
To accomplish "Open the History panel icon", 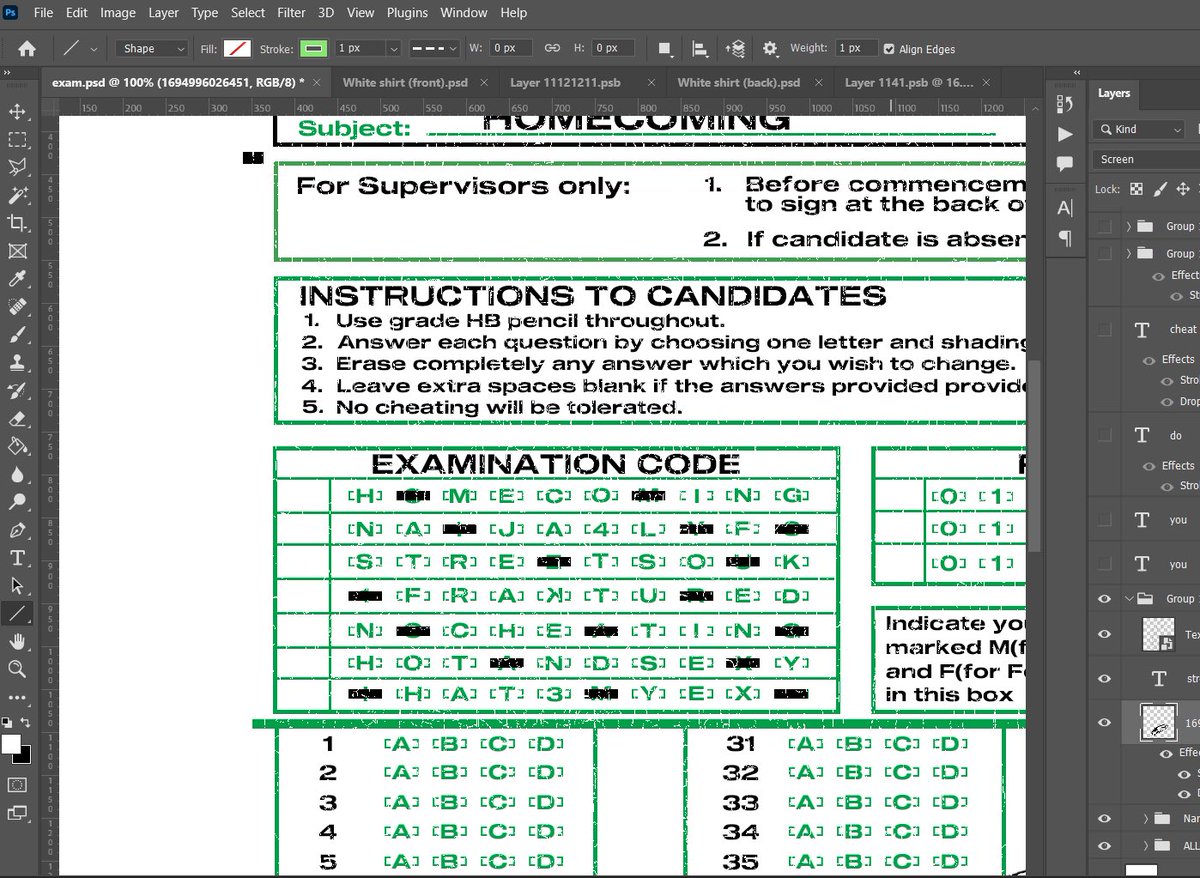I will [1064, 104].
